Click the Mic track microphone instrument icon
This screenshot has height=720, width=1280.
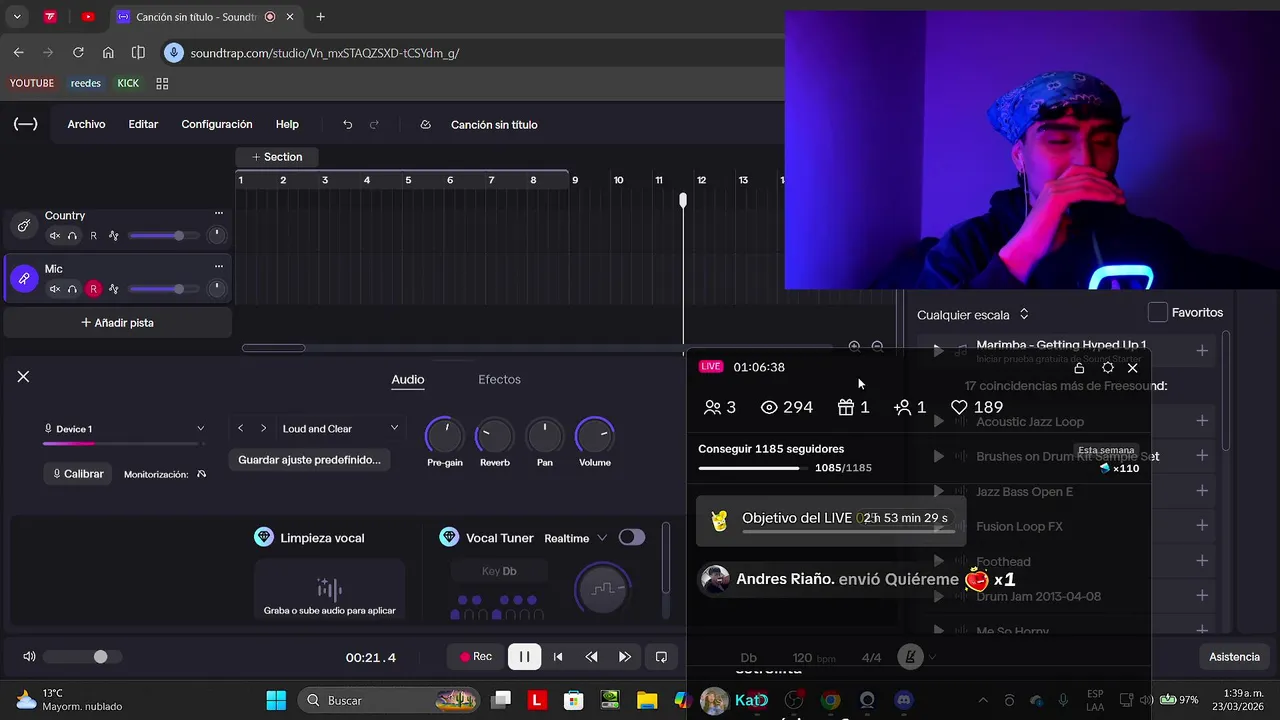24,280
